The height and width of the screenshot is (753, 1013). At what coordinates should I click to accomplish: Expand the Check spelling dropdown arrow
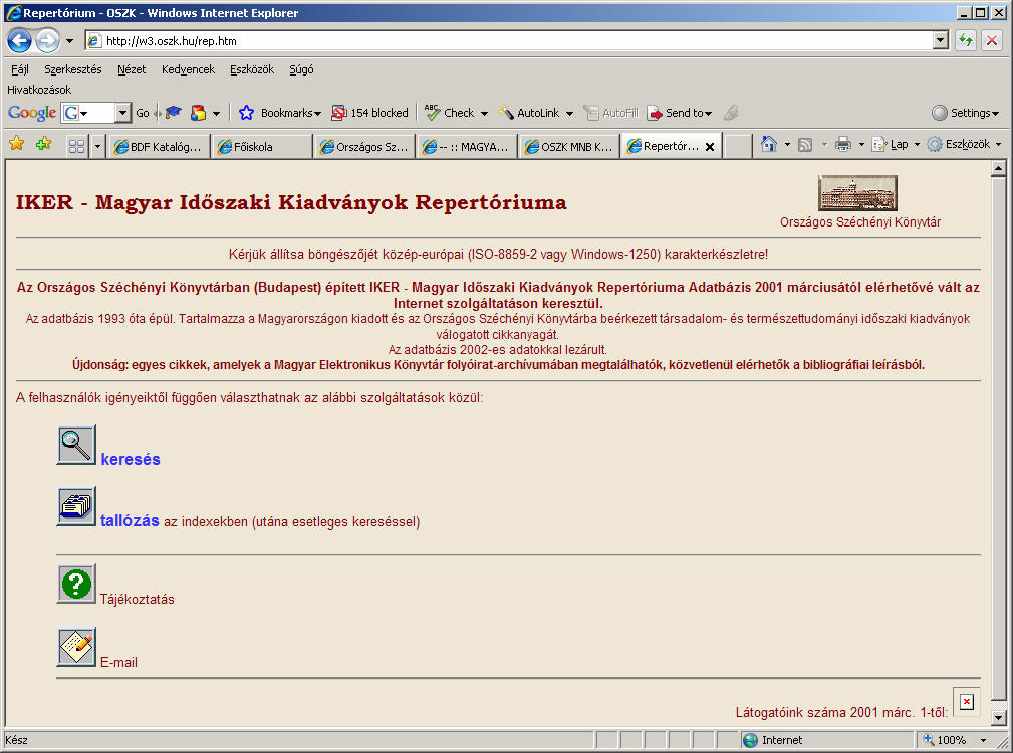click(x=484, y=114)
